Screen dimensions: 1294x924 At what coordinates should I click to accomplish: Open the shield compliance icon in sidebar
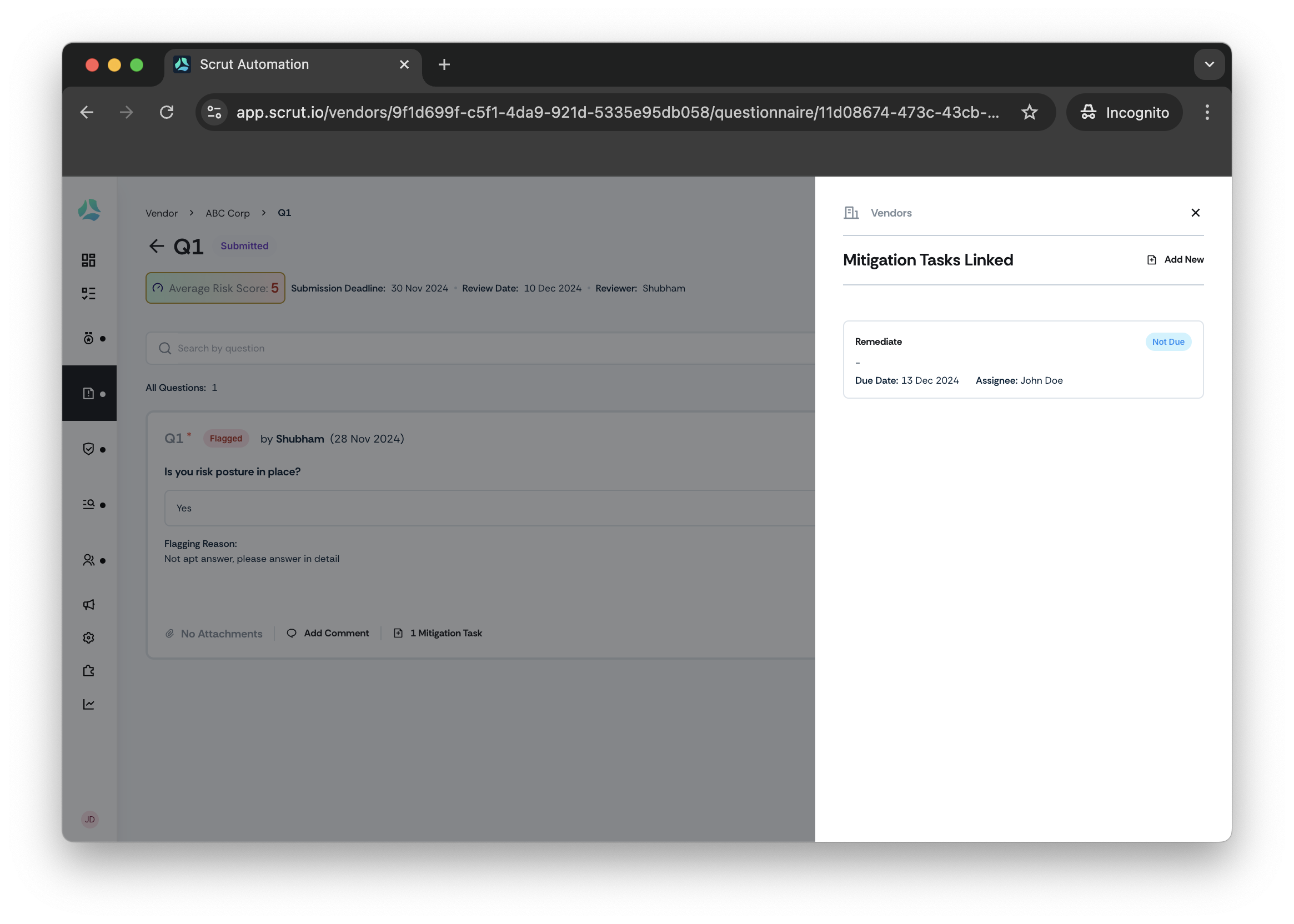coord(88,449)
